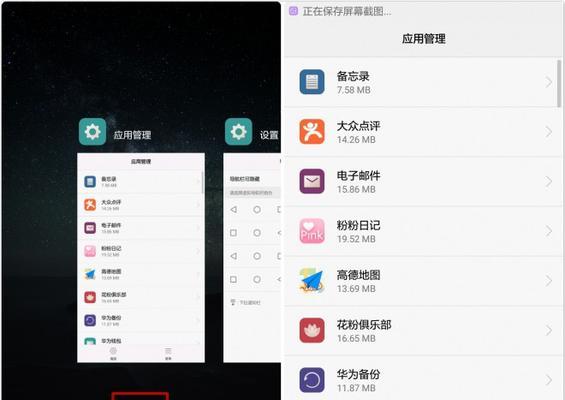
Task: Tap the red-outlined clear button
Action: click(140, 396)
